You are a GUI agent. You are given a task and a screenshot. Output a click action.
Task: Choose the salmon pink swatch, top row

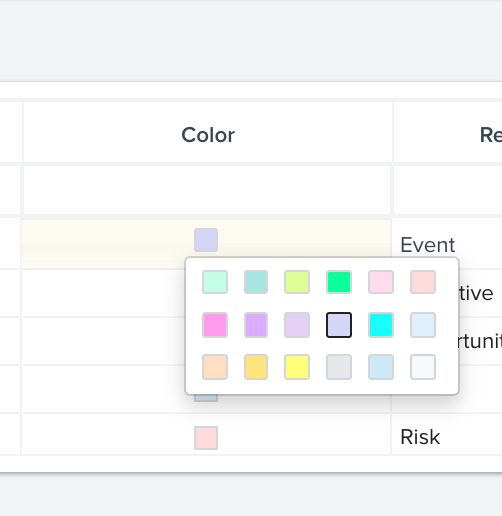point(423,282)
